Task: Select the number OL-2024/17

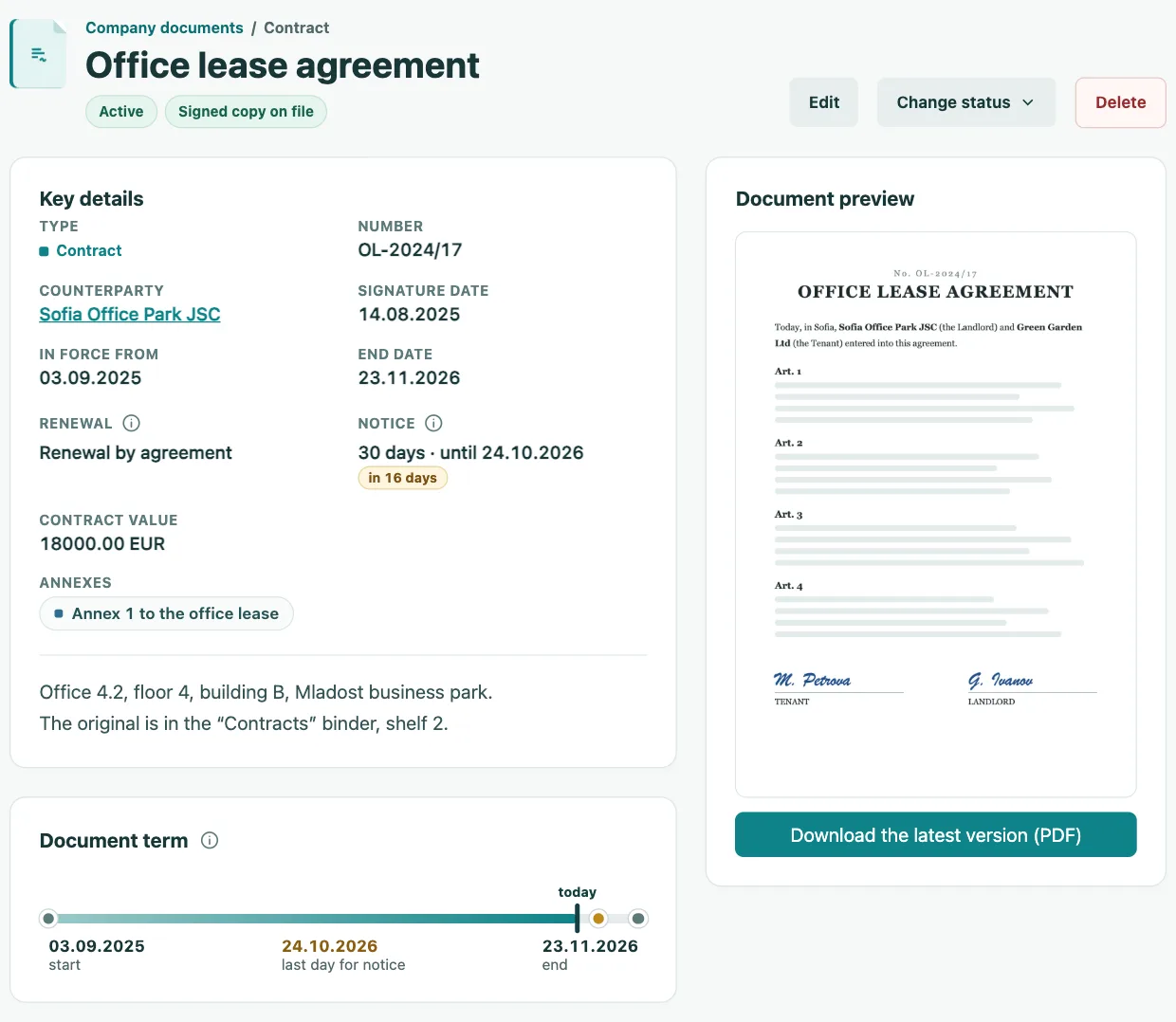Action: point(410,250)
